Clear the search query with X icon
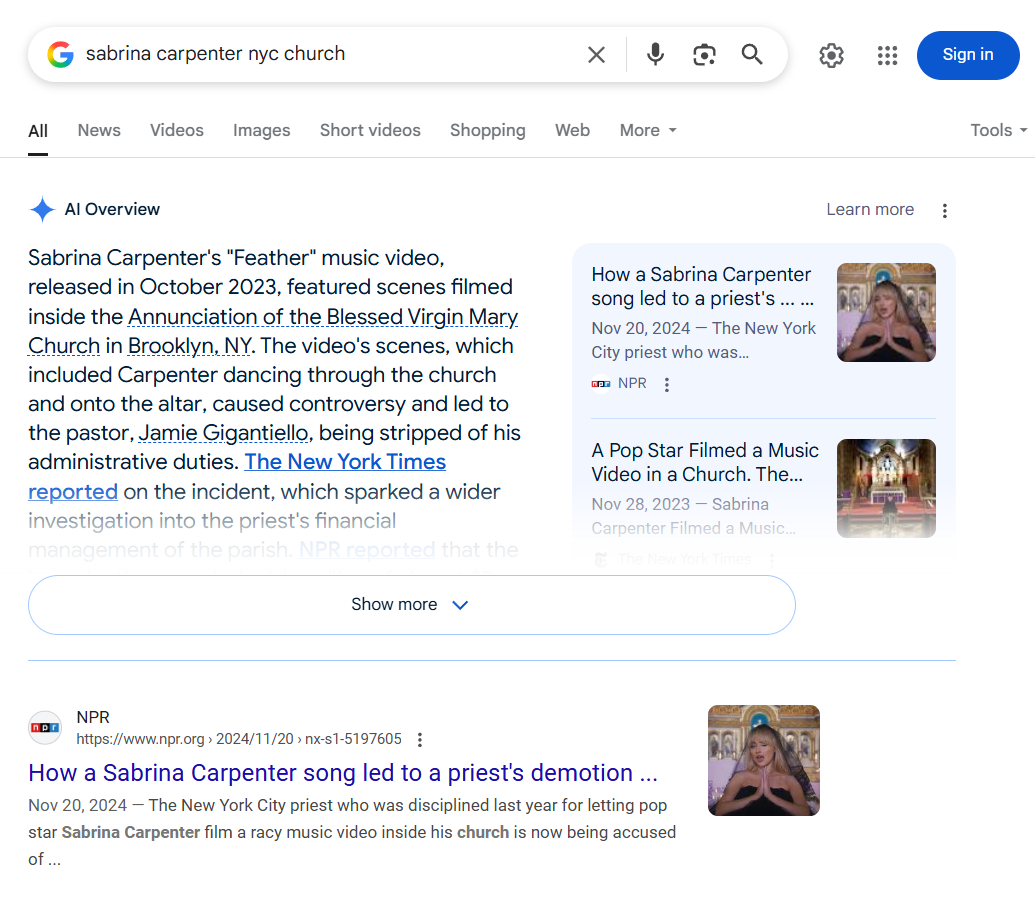This screenshot has width=1035, height=902. coord(596,55)
